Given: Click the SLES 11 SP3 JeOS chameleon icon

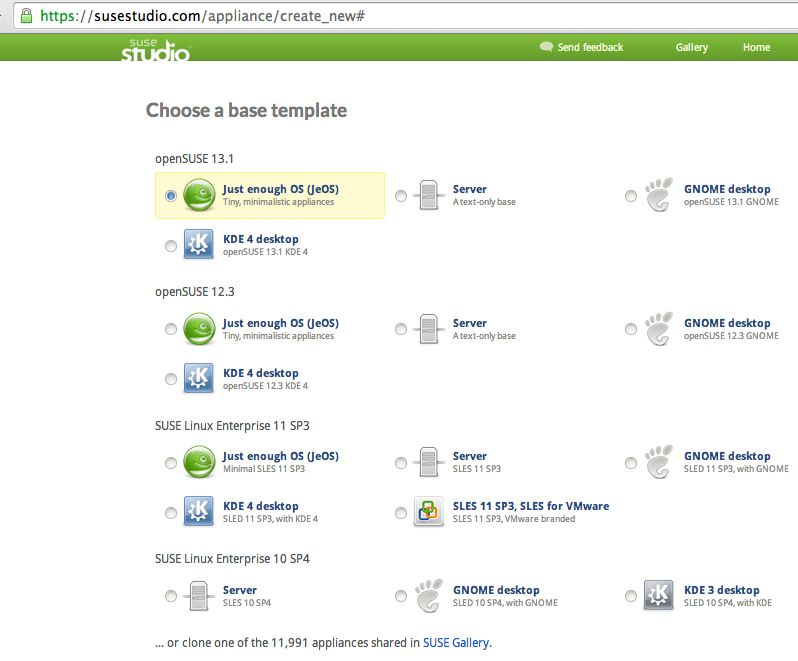Looking at the screenshot, I should pos(199,462).
